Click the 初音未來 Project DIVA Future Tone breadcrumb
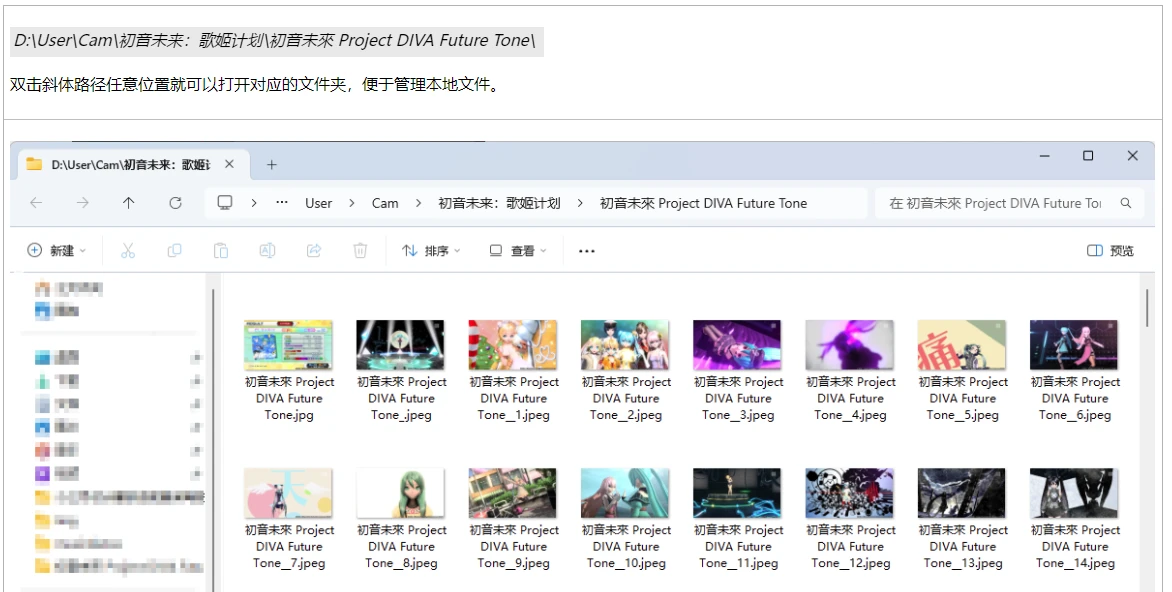Image resolution: width=1172 pixels, height=592 pixels. point(703,203)
